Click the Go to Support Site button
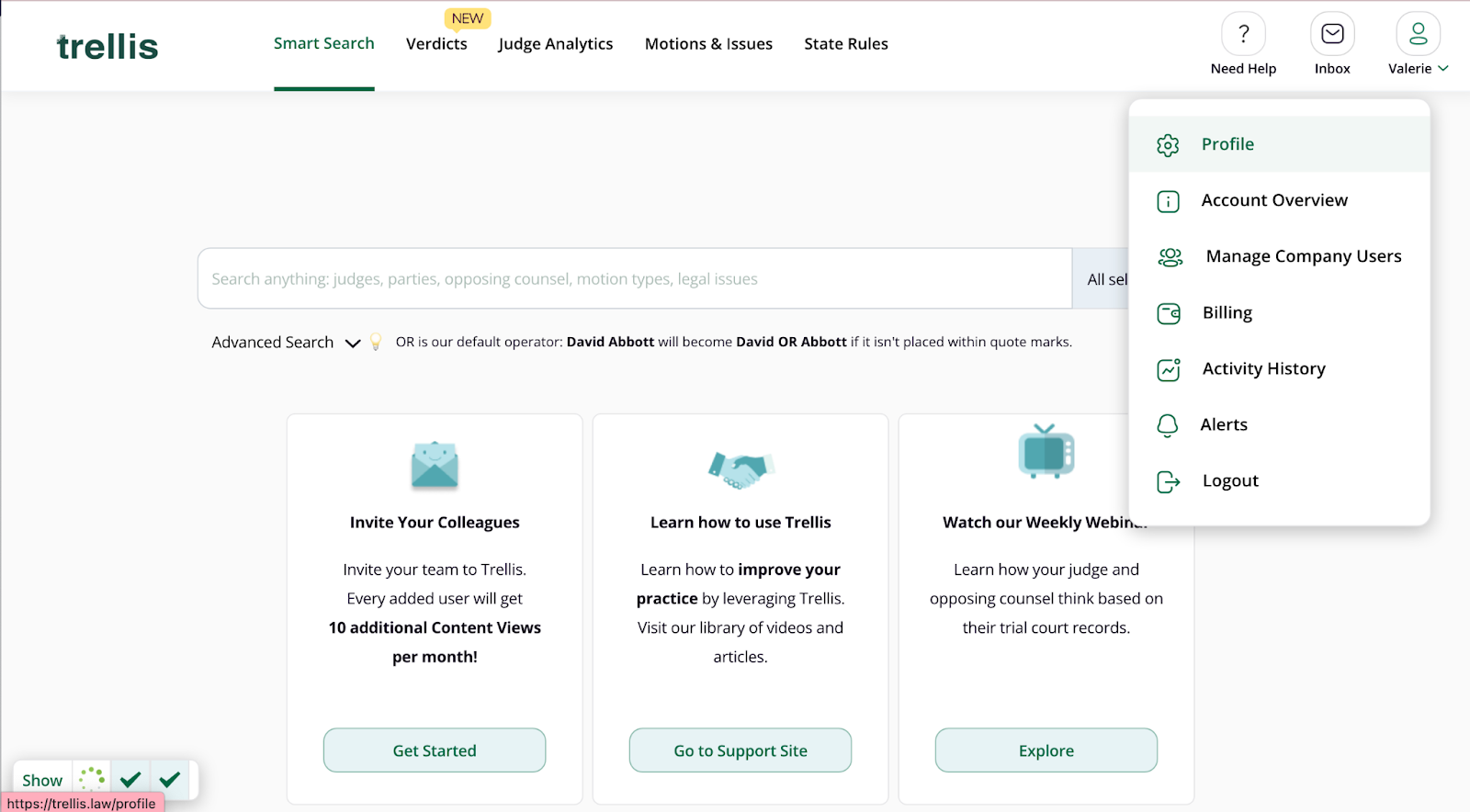This screenshot has height=812, width=1470. coord(741,750)
